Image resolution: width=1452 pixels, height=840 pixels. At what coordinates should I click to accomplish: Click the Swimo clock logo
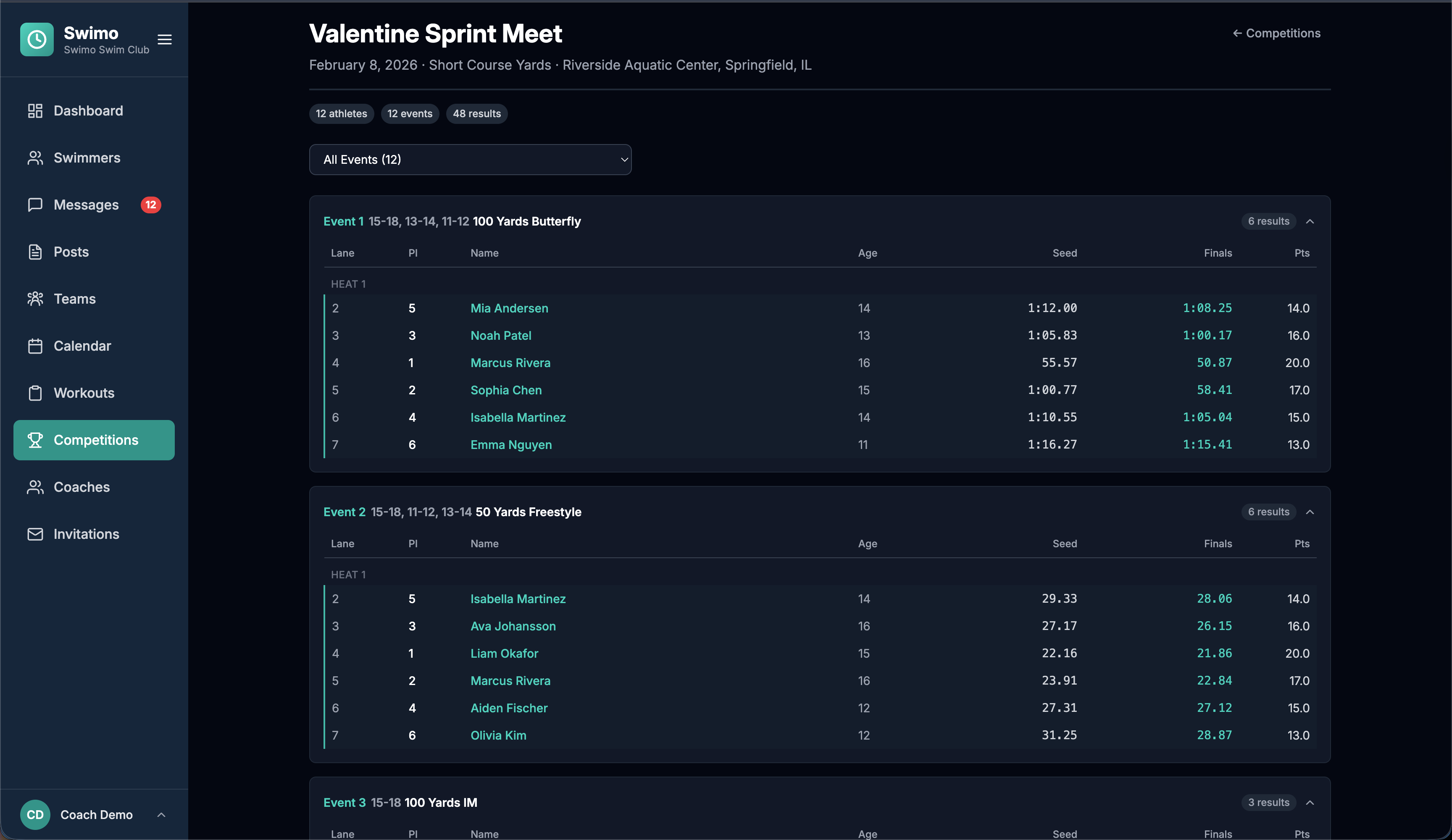click(x=36, y=39)
